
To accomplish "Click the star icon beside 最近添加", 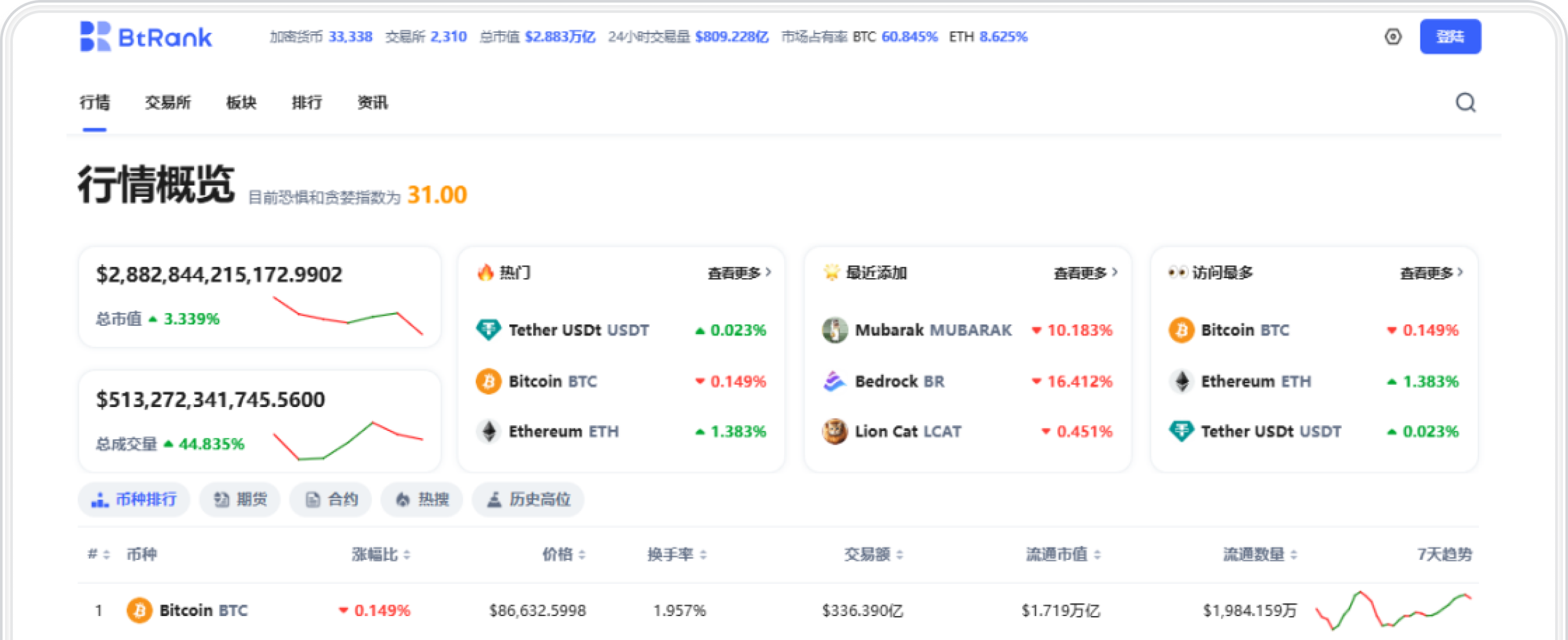I will click(832, 272).
